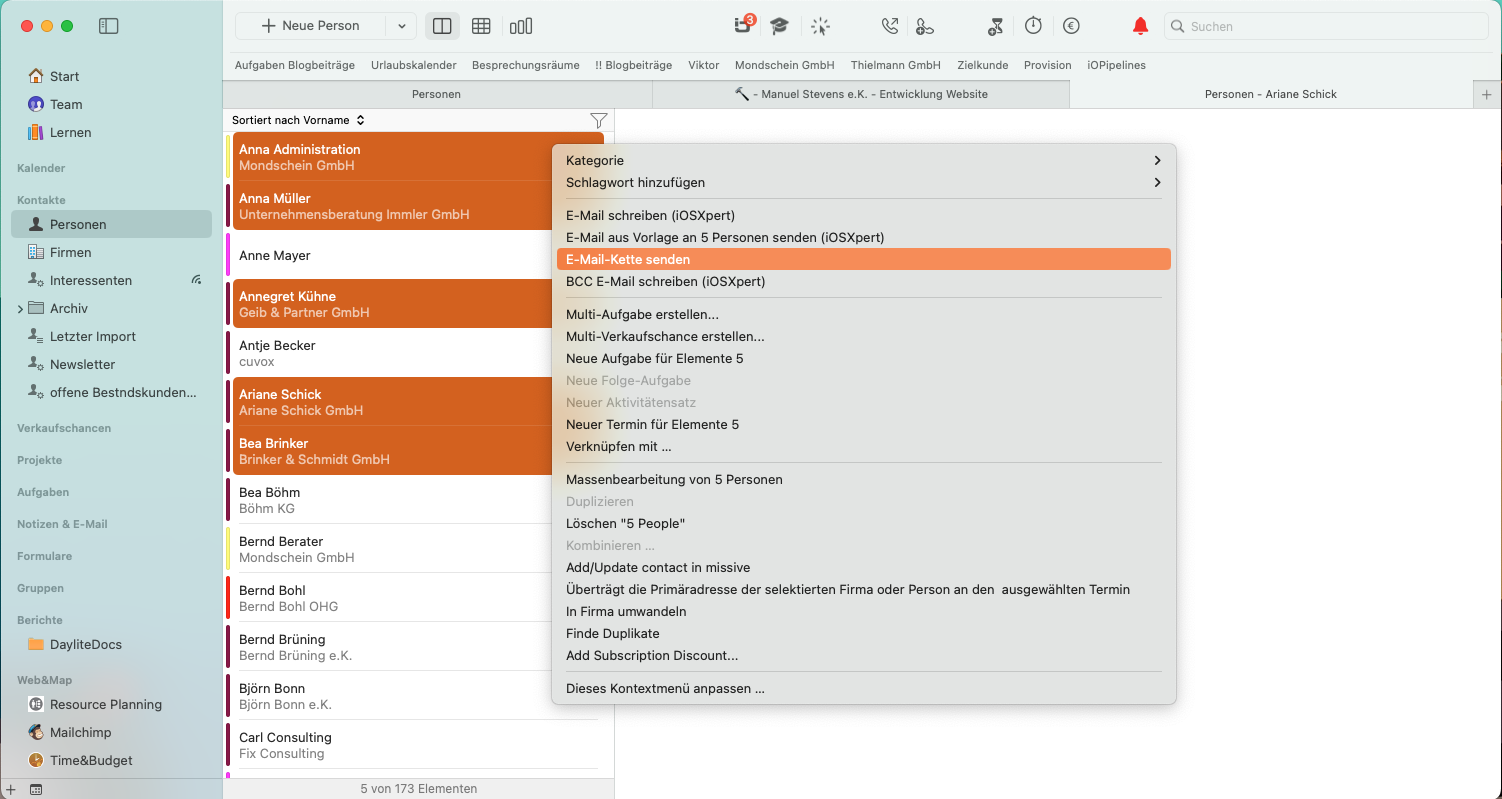Open the filter funnel above person list
The width and height of the screenshot is (1502, 799).
[598, 120]
